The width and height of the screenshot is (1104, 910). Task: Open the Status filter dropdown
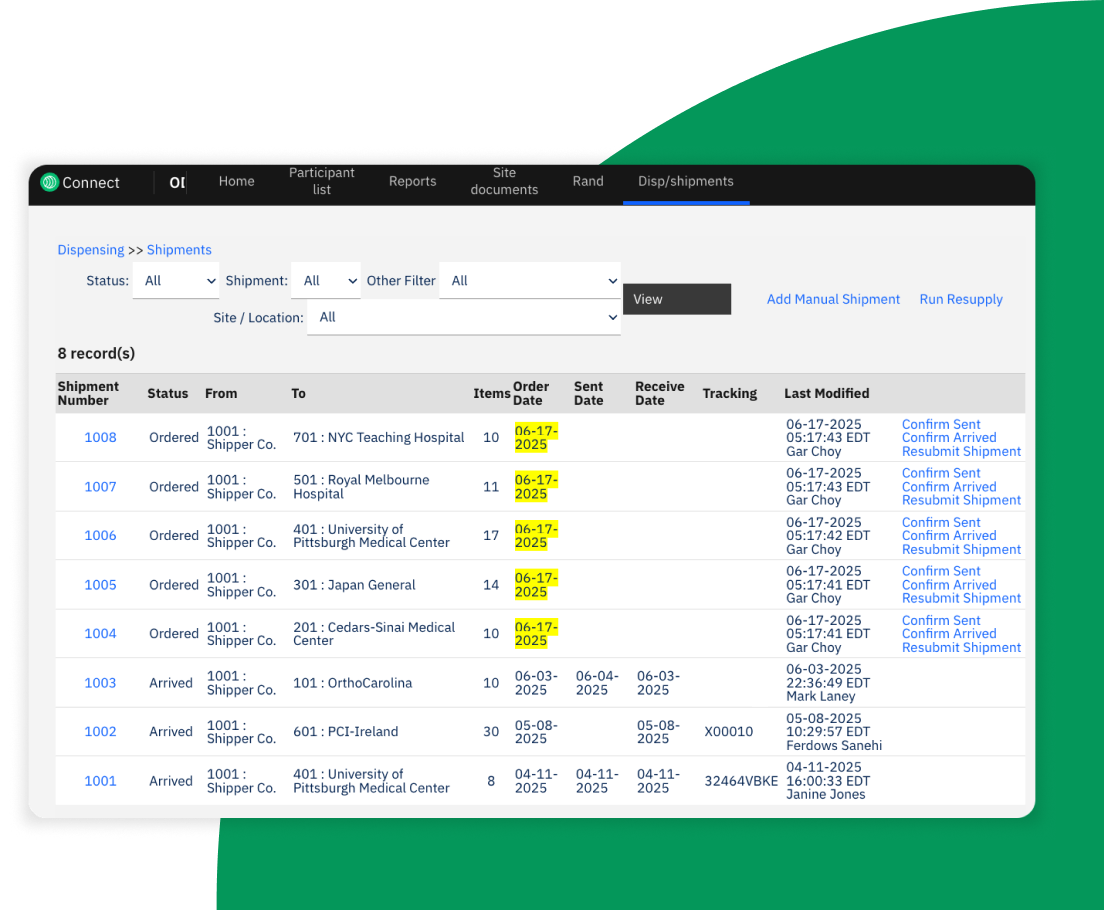click(x=176, y=281)
